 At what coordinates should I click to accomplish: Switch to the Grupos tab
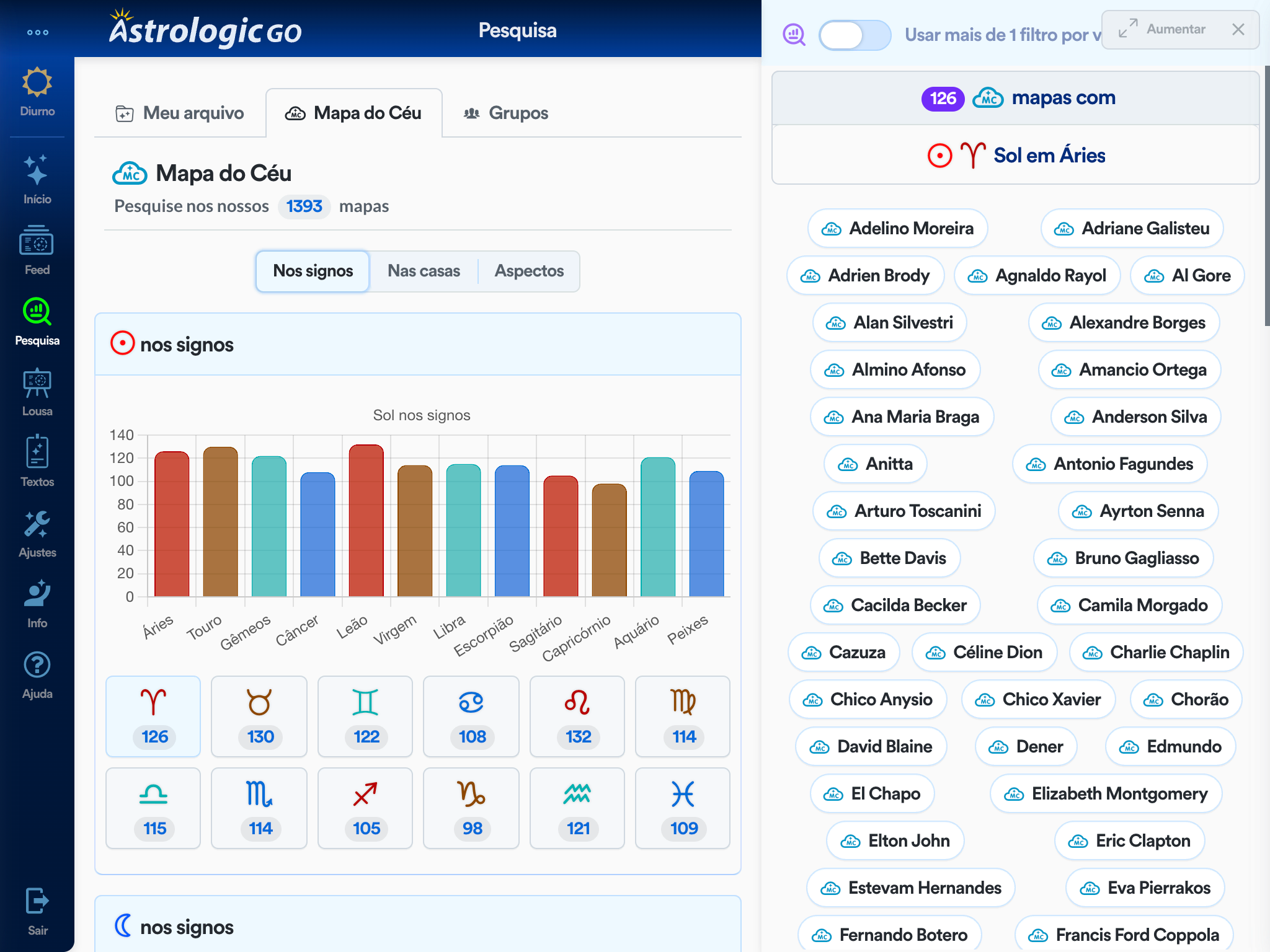tap(506, 113)
